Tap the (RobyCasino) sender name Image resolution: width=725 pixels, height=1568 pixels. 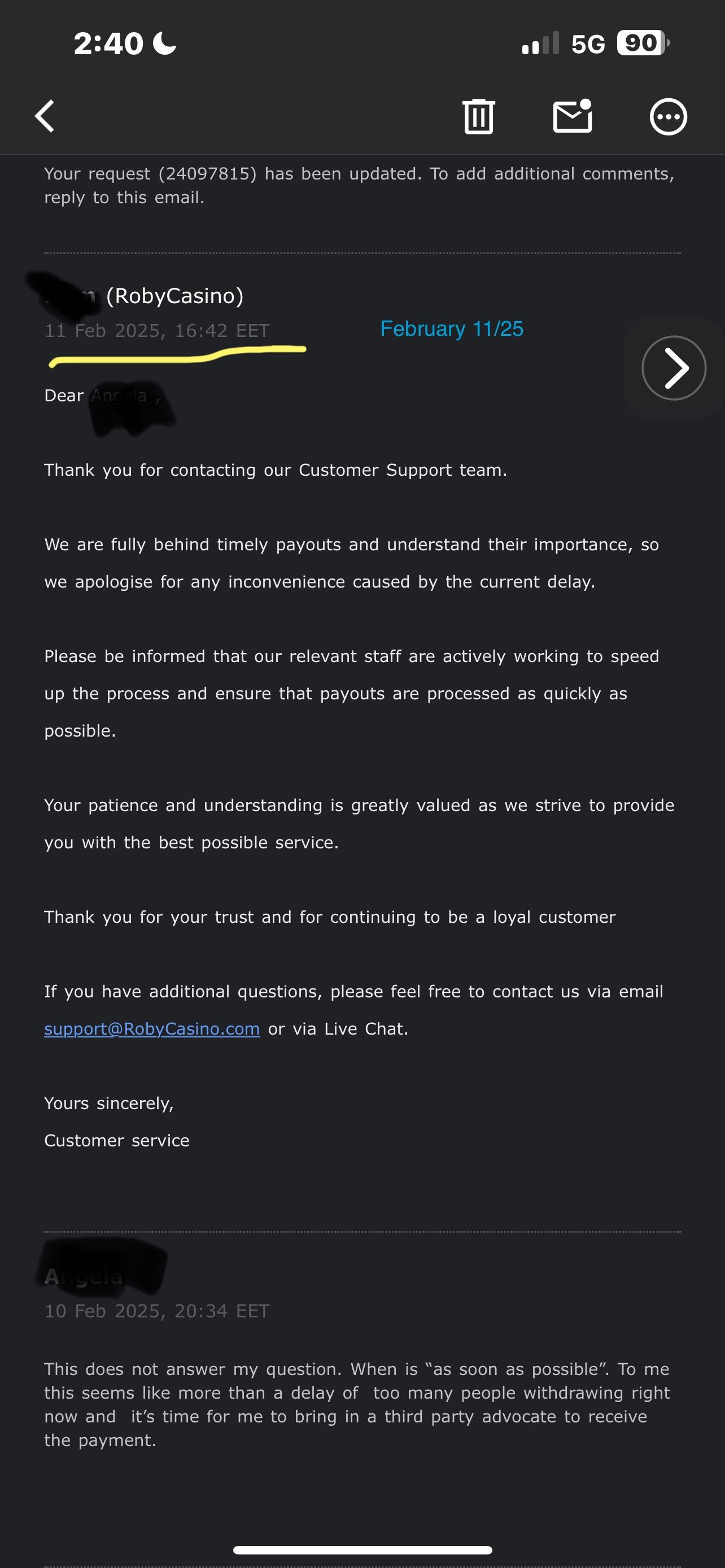pos(174,296)
